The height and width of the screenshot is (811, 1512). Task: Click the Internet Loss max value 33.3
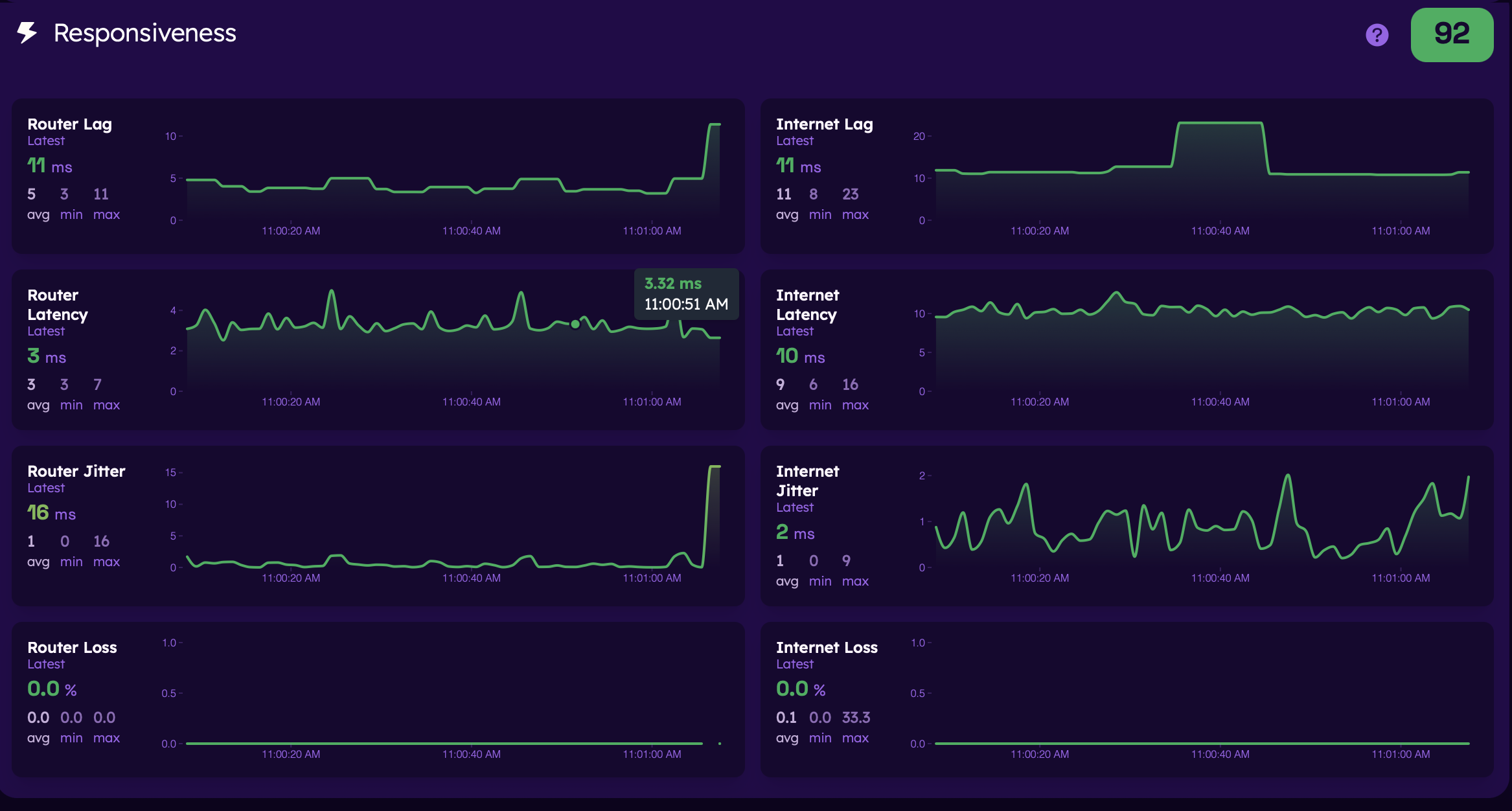point(856,717)
